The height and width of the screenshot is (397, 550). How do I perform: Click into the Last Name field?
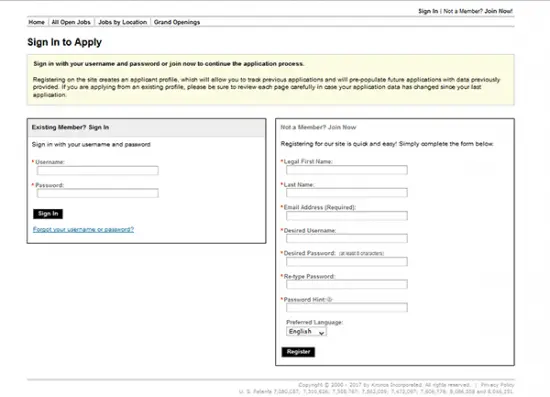[x=347, y=193]
